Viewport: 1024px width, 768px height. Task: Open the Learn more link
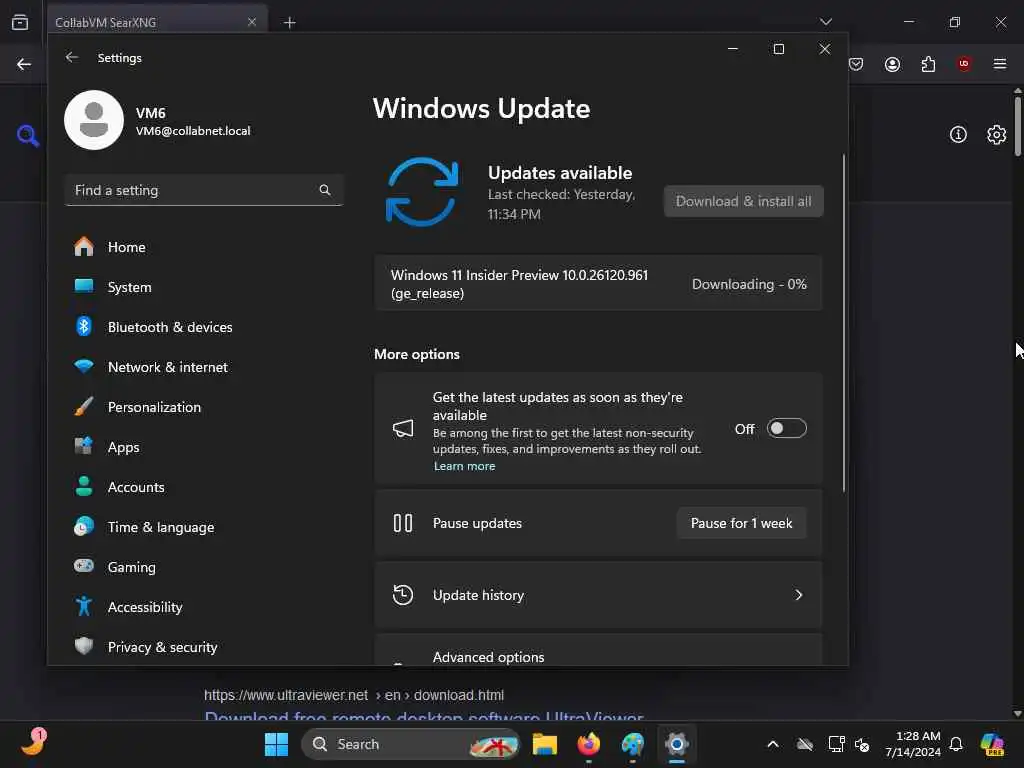click(x=464, y=466)
